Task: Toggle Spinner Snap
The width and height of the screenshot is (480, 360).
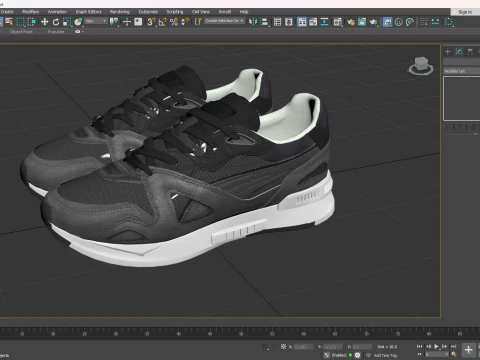Action: 185,22
